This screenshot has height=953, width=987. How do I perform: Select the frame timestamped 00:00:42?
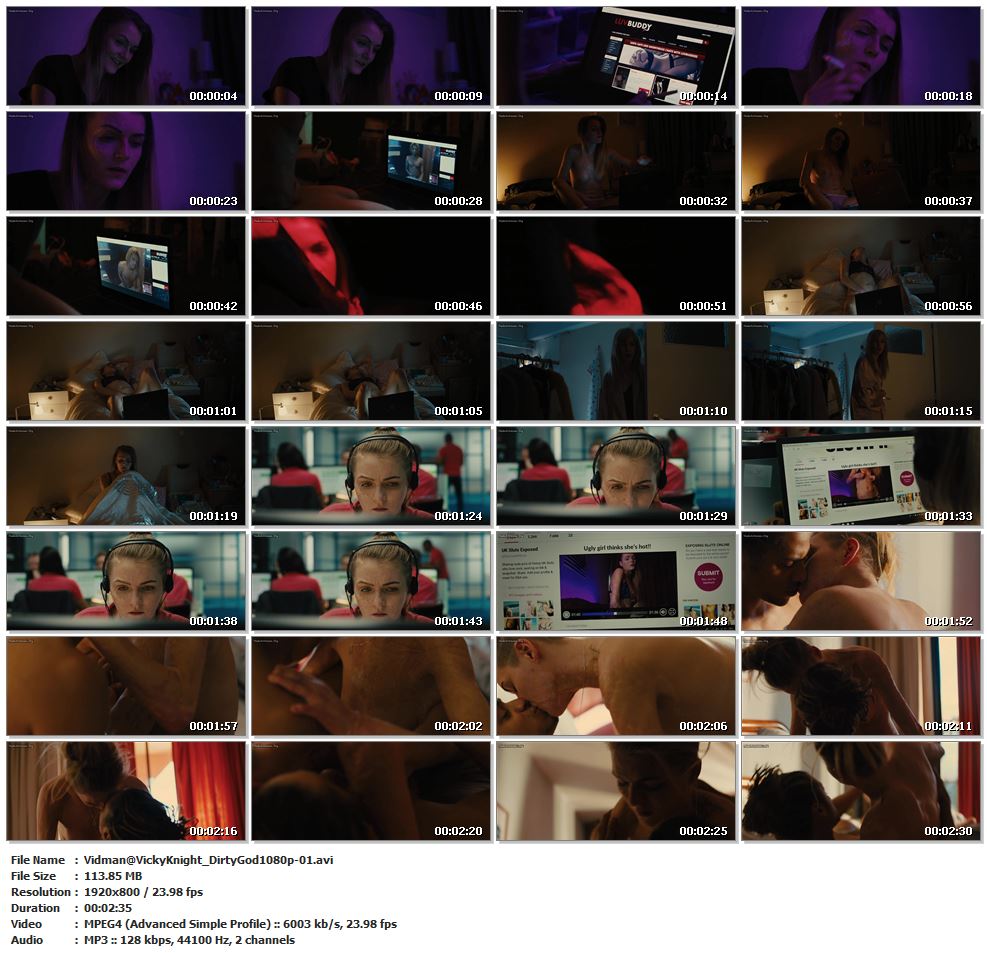[126, 266]
